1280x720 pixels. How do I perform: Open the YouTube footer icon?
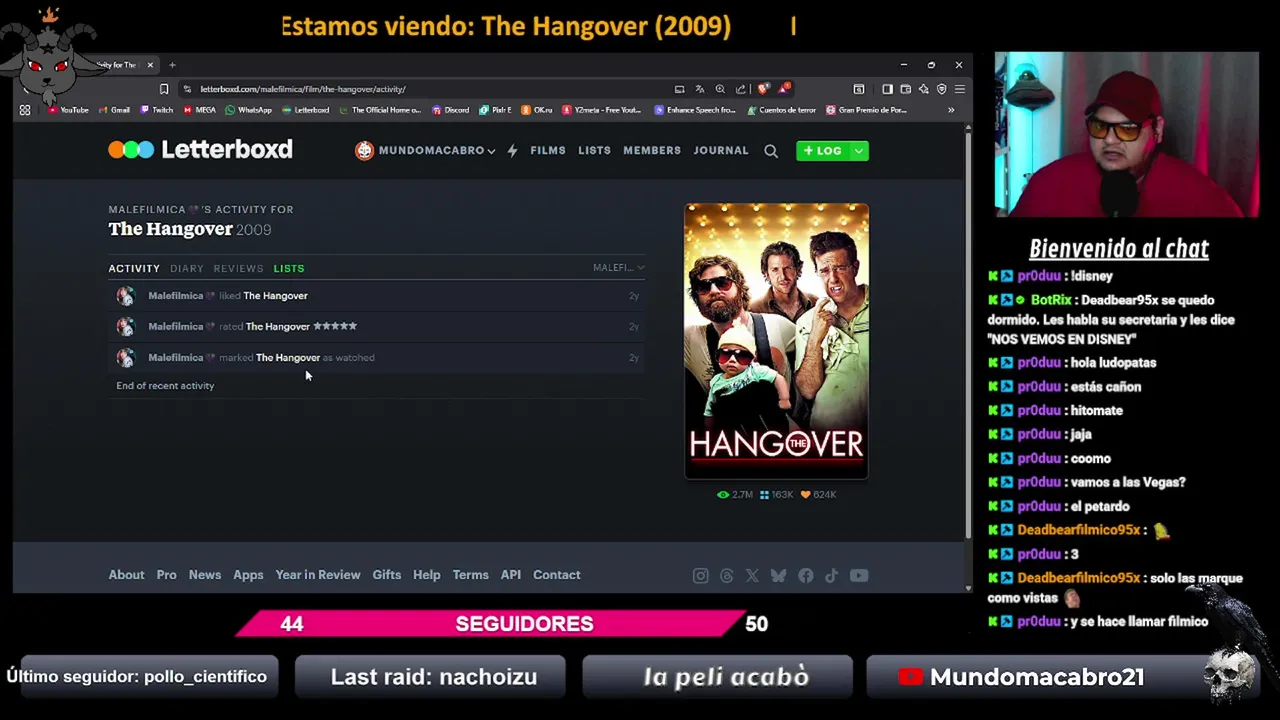[x=859, y=575]
